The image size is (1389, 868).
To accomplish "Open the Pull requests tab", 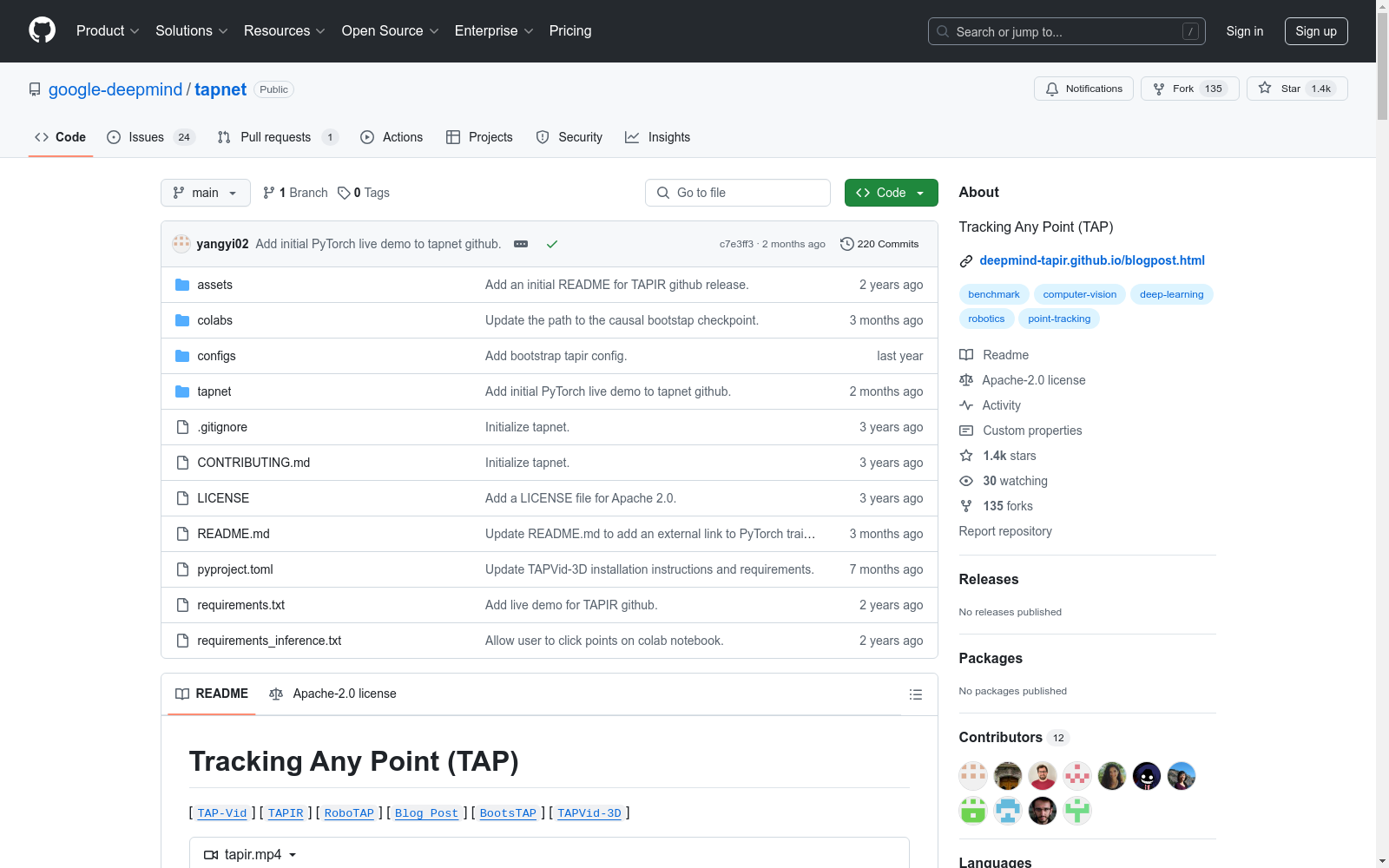I will point(278,137).
